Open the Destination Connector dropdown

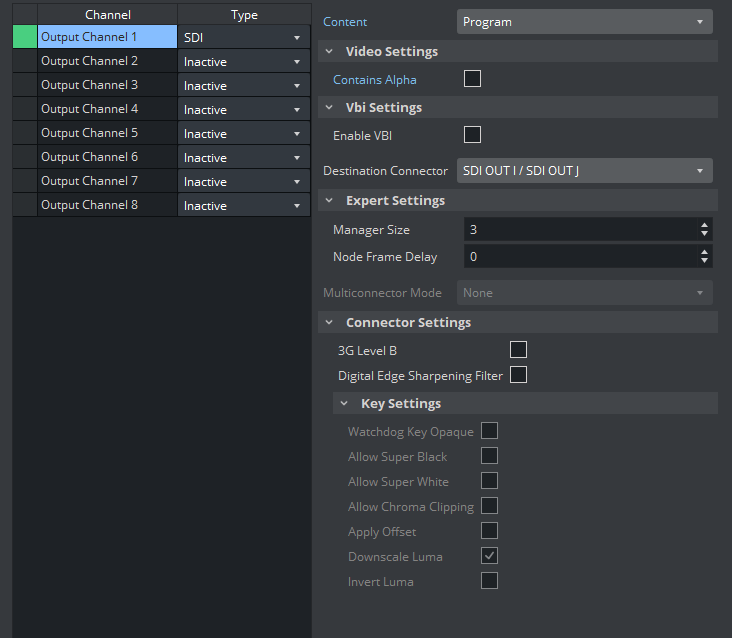click(x=584, y=171)
